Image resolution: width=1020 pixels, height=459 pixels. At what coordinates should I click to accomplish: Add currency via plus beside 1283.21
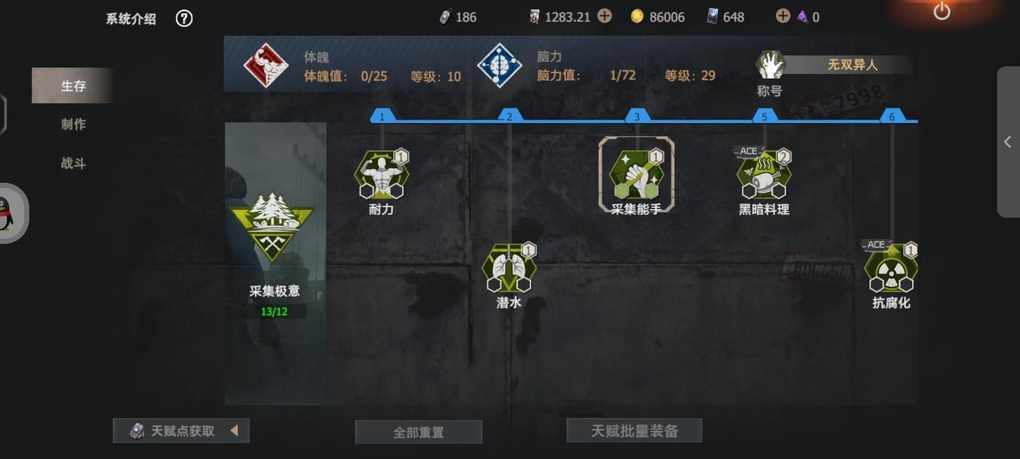pyautogui.click(x=604, y=16)
